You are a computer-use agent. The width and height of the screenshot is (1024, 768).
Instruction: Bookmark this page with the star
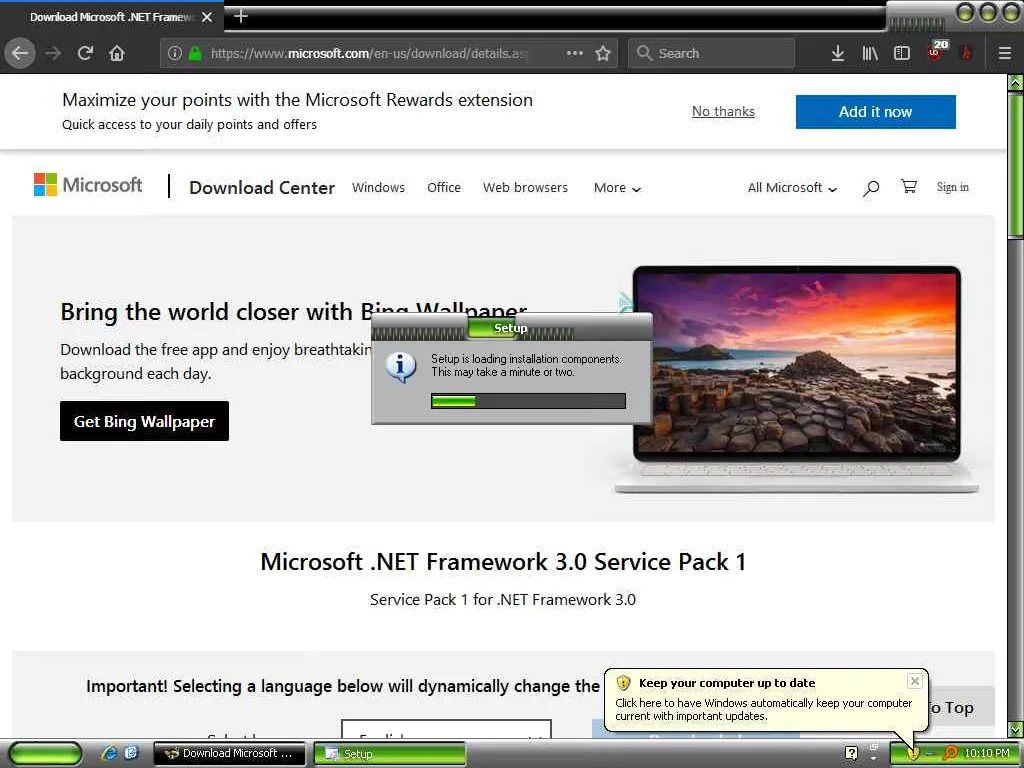603,53
